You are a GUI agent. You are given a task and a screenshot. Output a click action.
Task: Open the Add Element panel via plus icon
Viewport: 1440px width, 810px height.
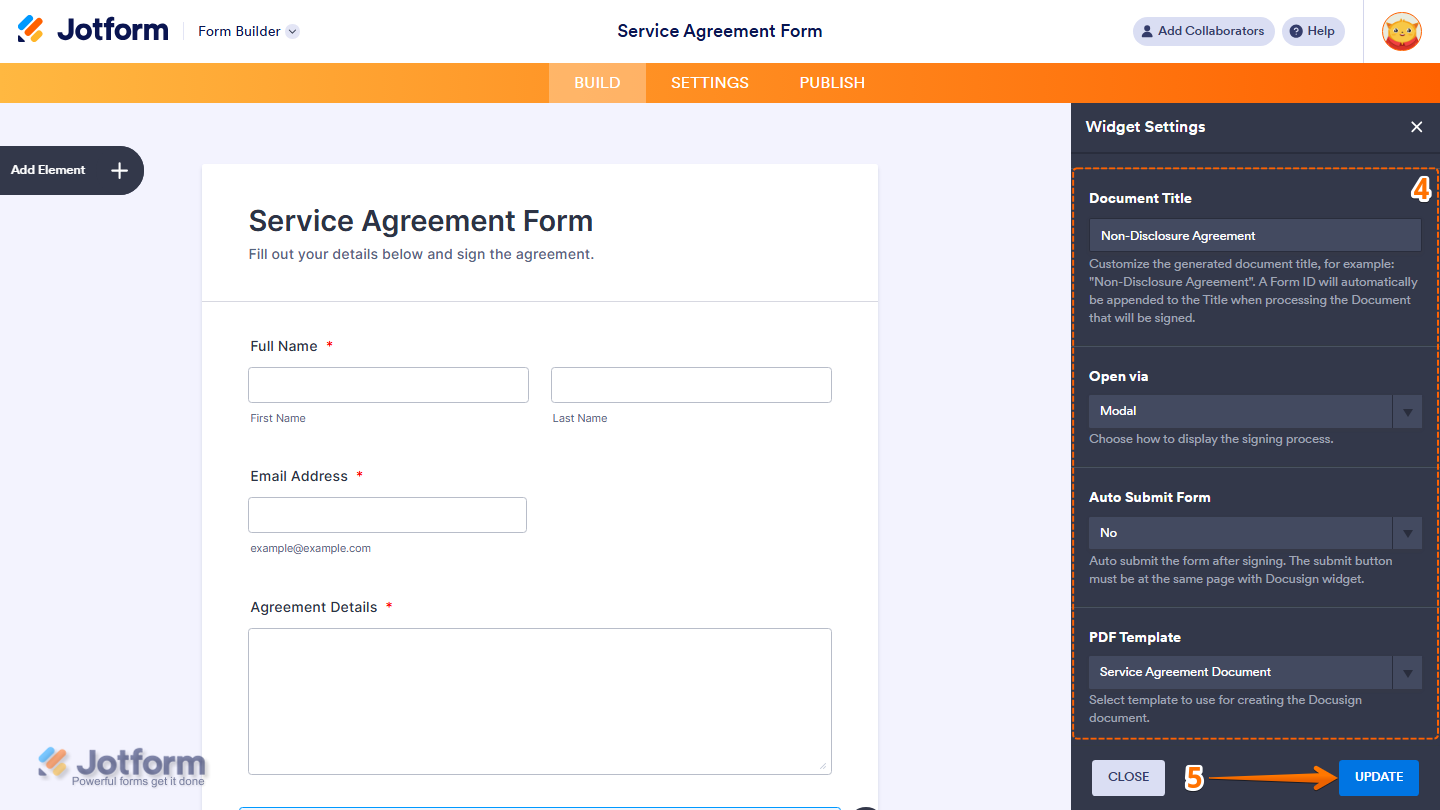(118, 170)
